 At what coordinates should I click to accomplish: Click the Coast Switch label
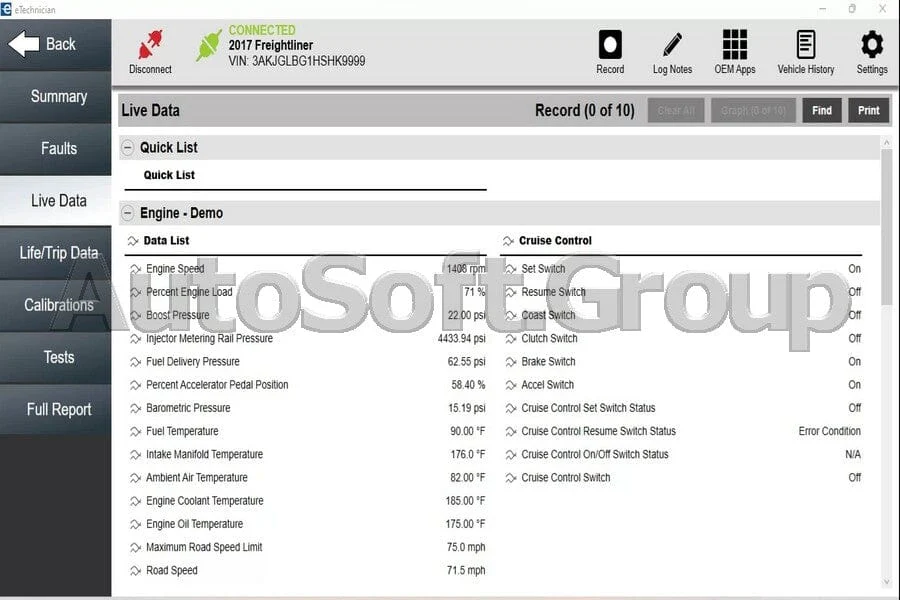pos(548,315)
